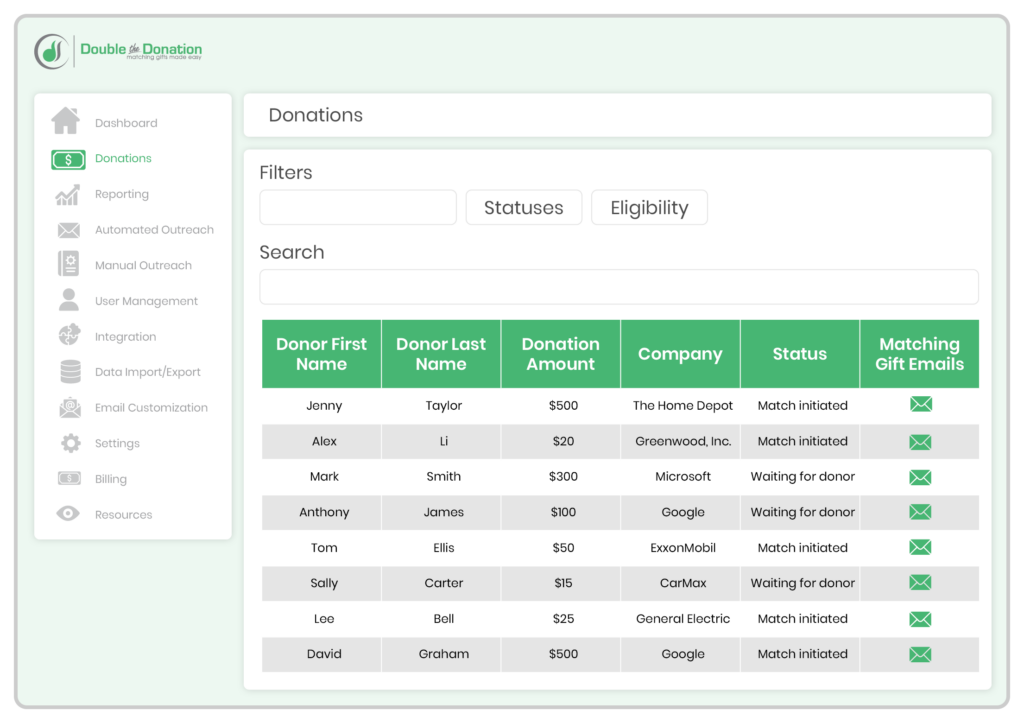Click the '$15' donation amount cell
The height and width of the screenshot is (723, 1024).
pyautogui.click(x=563, y=583)
